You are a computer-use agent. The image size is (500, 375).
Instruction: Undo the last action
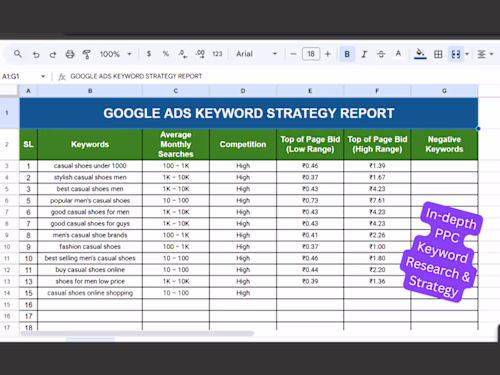point(36,54)
